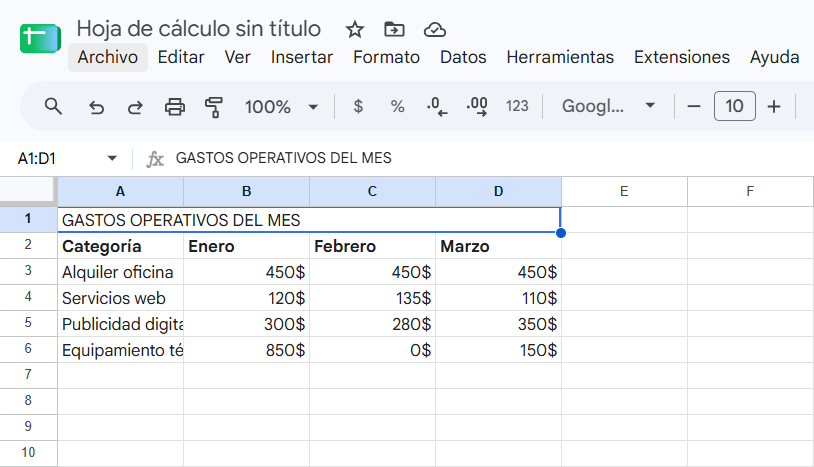Click the formula bar content

(283, 158)
